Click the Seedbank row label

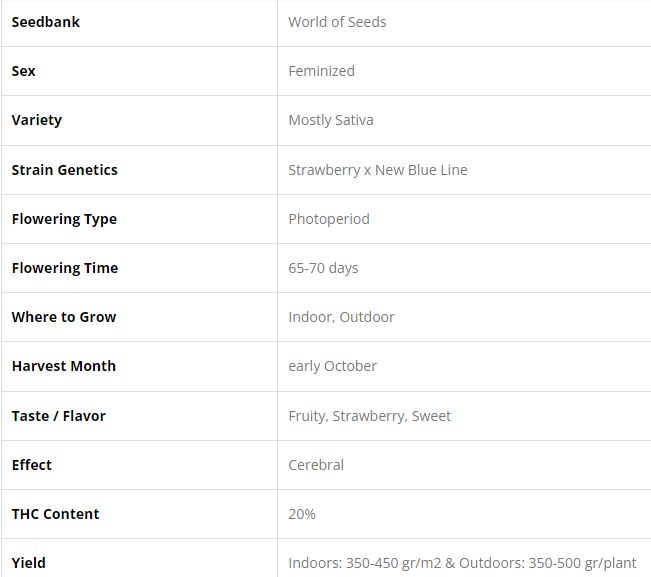point(46,22)
